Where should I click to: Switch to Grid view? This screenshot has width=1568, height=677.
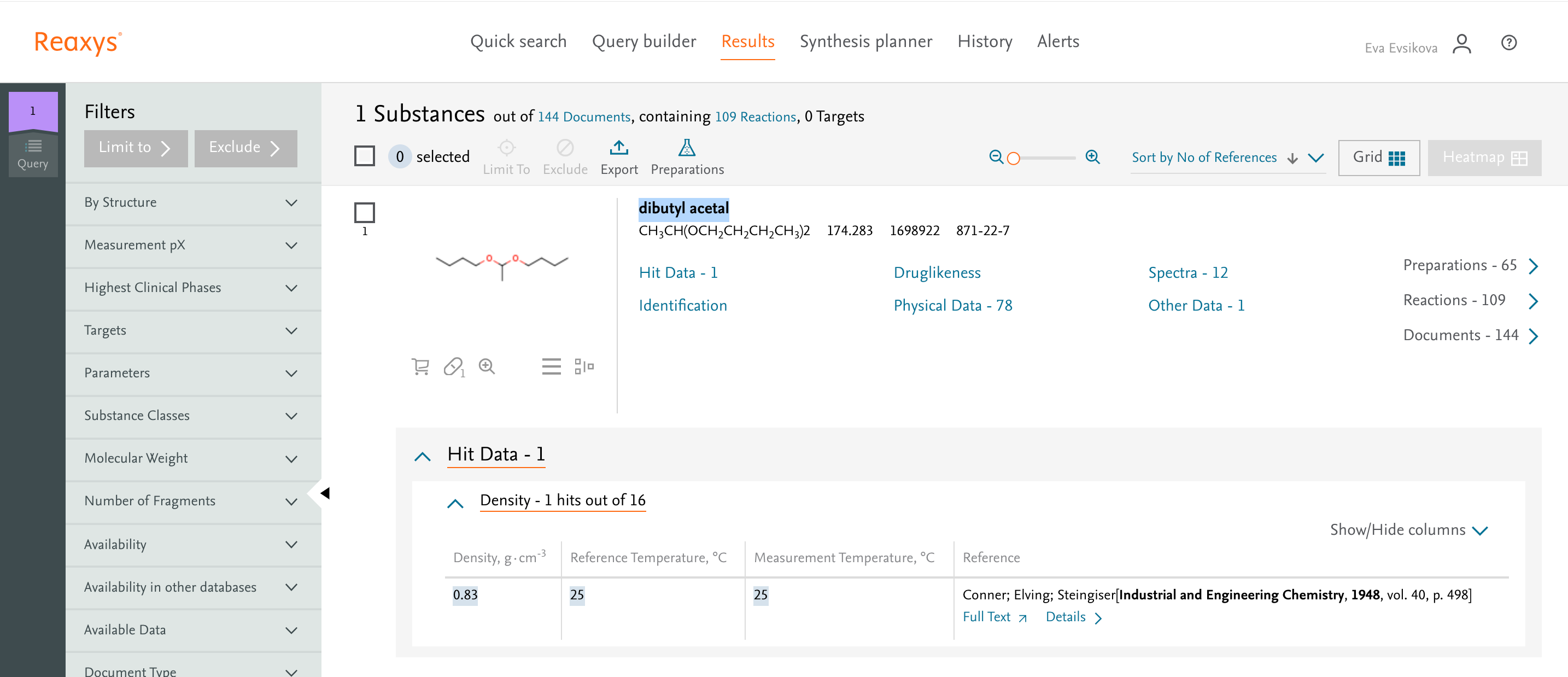pyautogui.click(x=1379, y=157)
